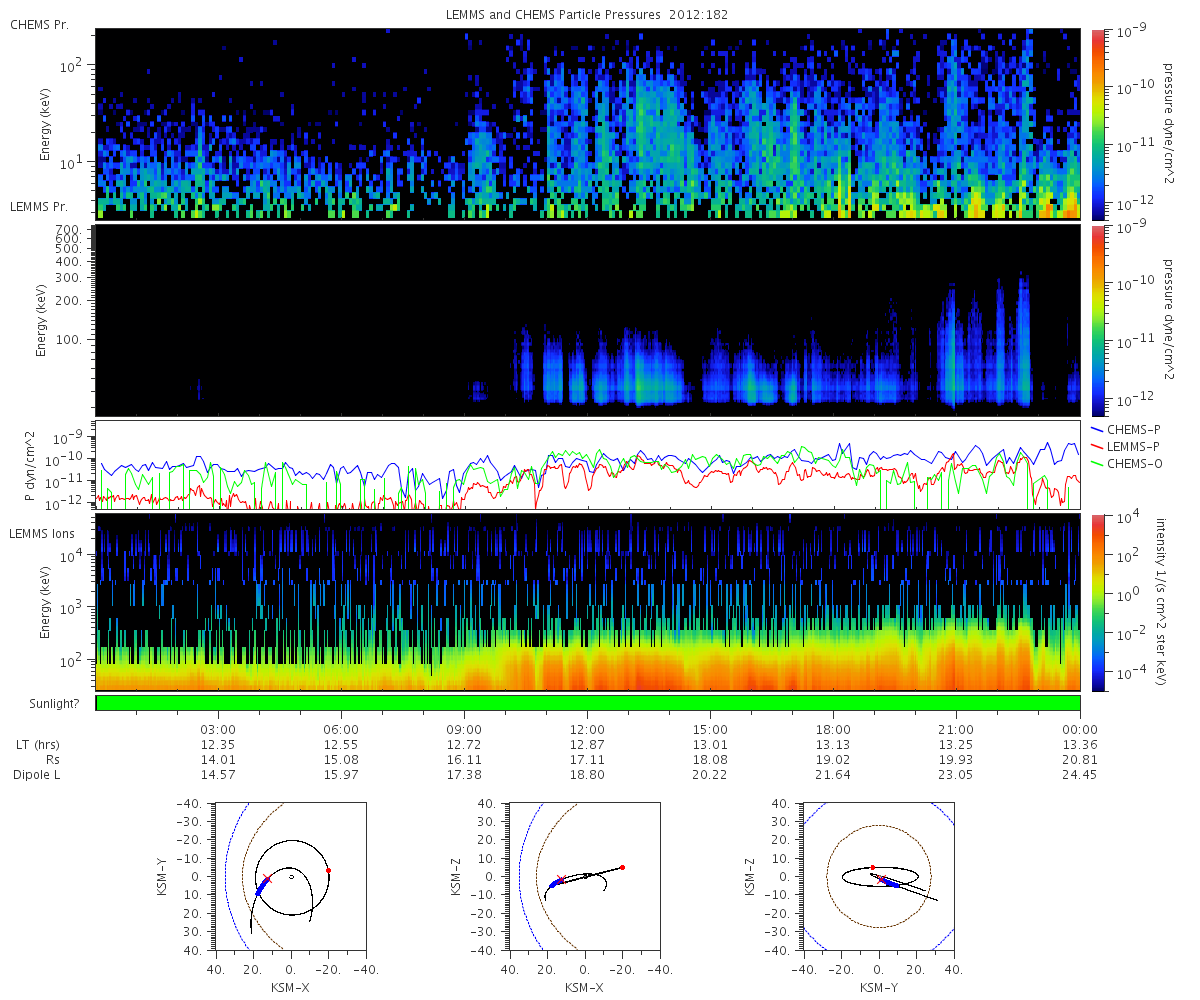Click the LEMMS Ions intensity color bar
The image size is (1200, 1000).
tap(1099, 602)
